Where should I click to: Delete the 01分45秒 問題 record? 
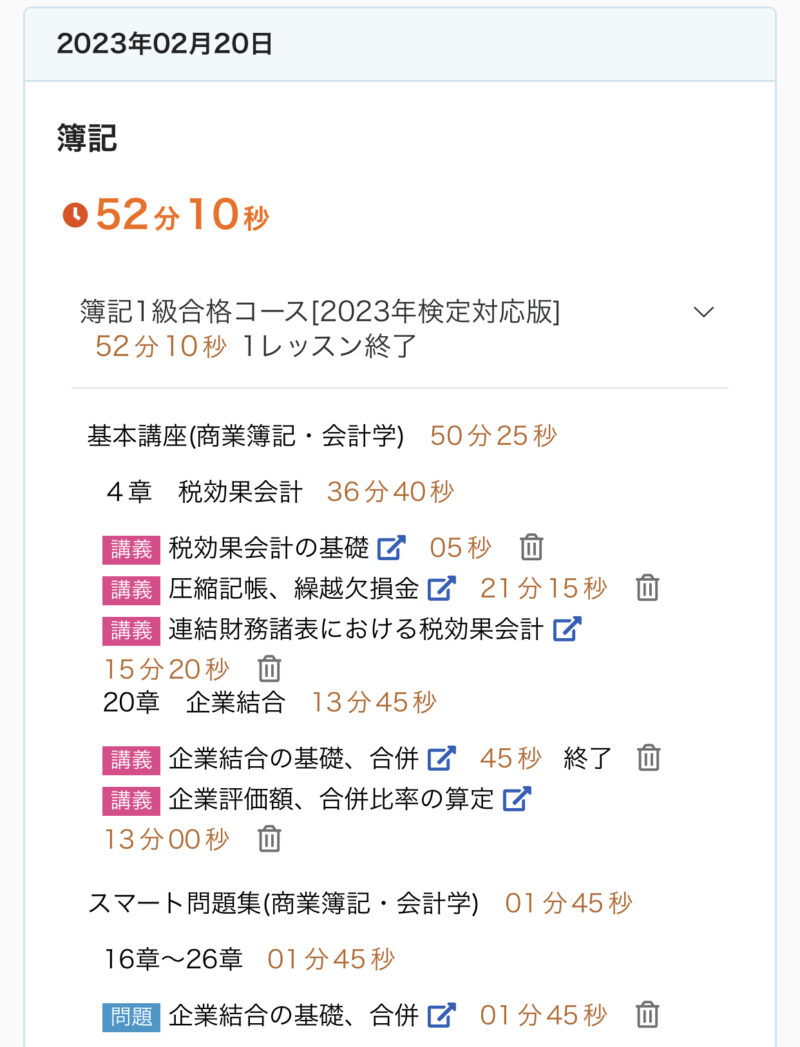[x=648, y=1016]
